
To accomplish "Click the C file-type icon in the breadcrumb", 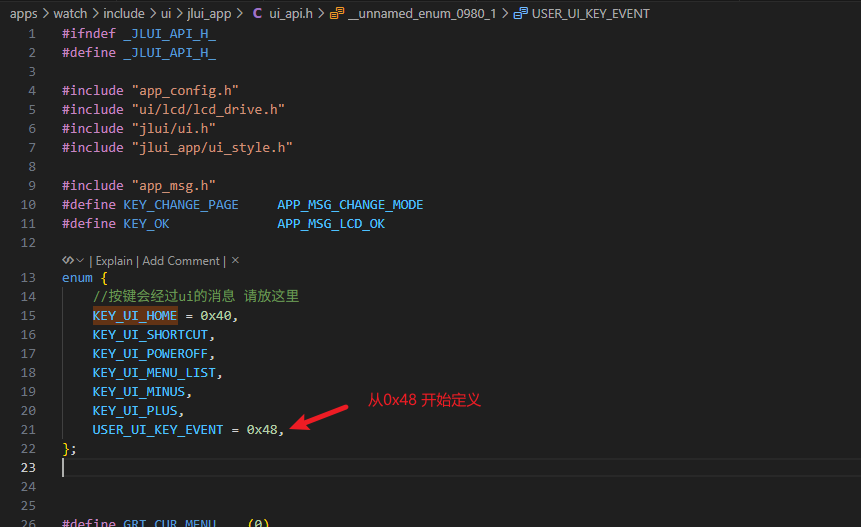I will click(257, 13).
